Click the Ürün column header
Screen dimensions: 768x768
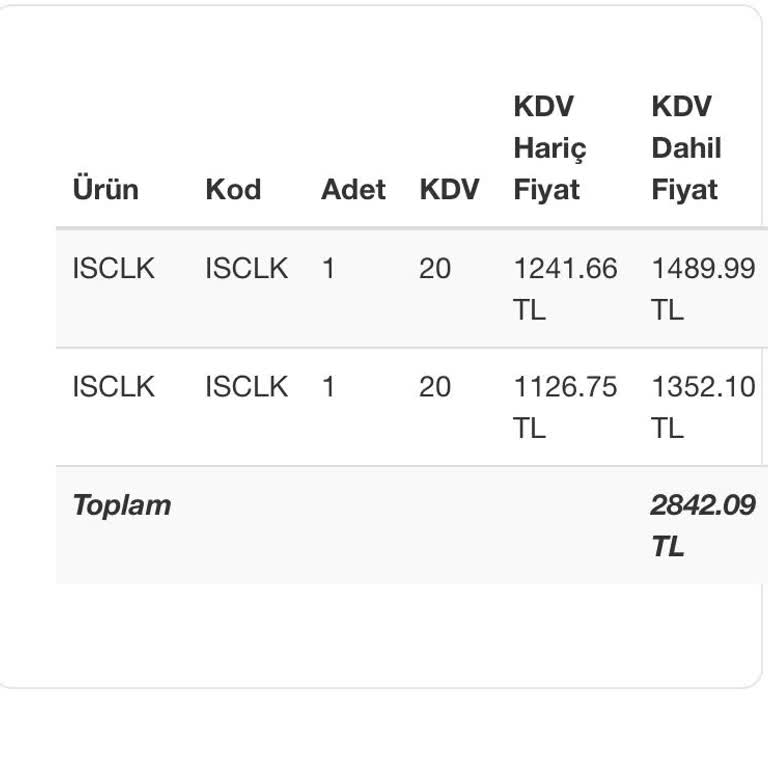click(x=105, y=189)
